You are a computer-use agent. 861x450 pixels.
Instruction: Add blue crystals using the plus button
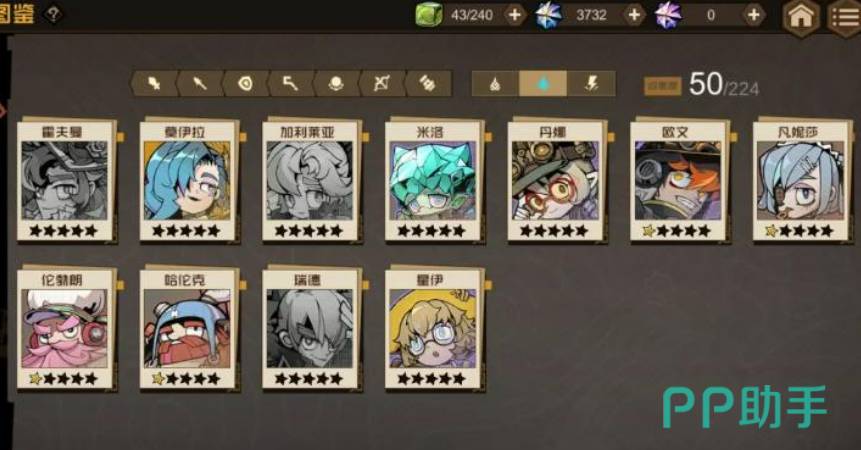pos(634,15)
